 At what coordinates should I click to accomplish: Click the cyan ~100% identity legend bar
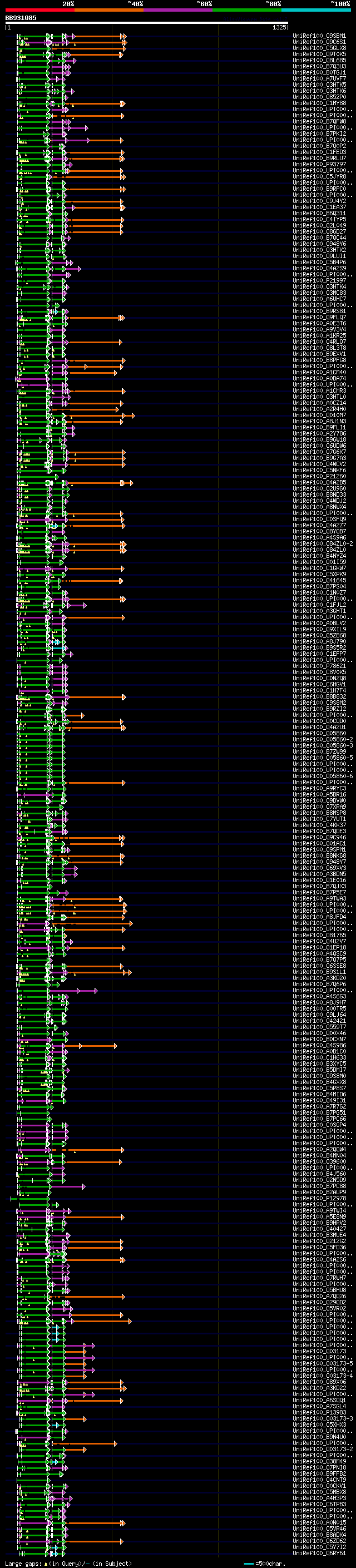coord(316,10)
